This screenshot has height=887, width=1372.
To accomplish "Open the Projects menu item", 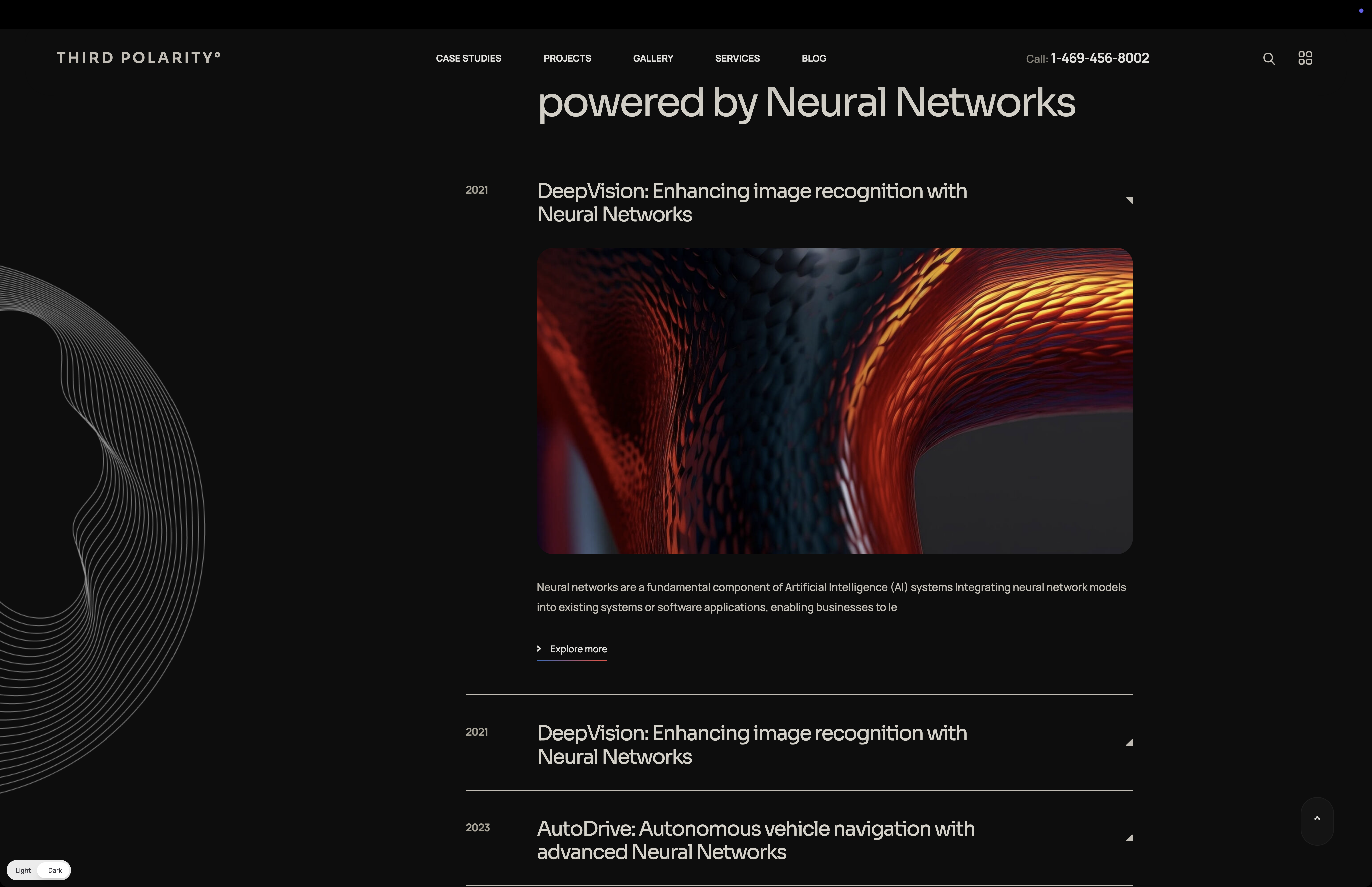I will [x=567, y=58].
